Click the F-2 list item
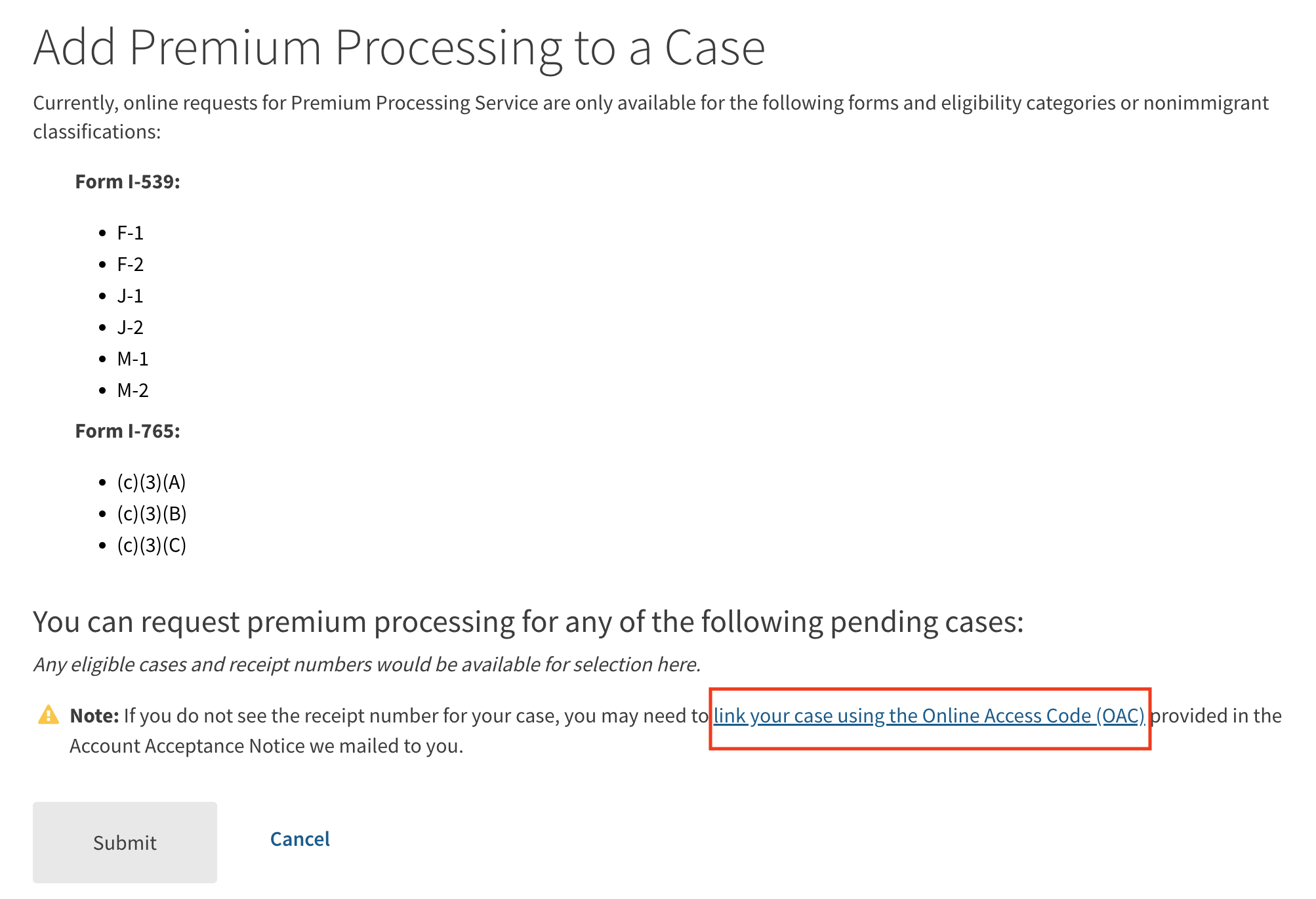This screenshot has width=1316, height=899. coord(130,264)
